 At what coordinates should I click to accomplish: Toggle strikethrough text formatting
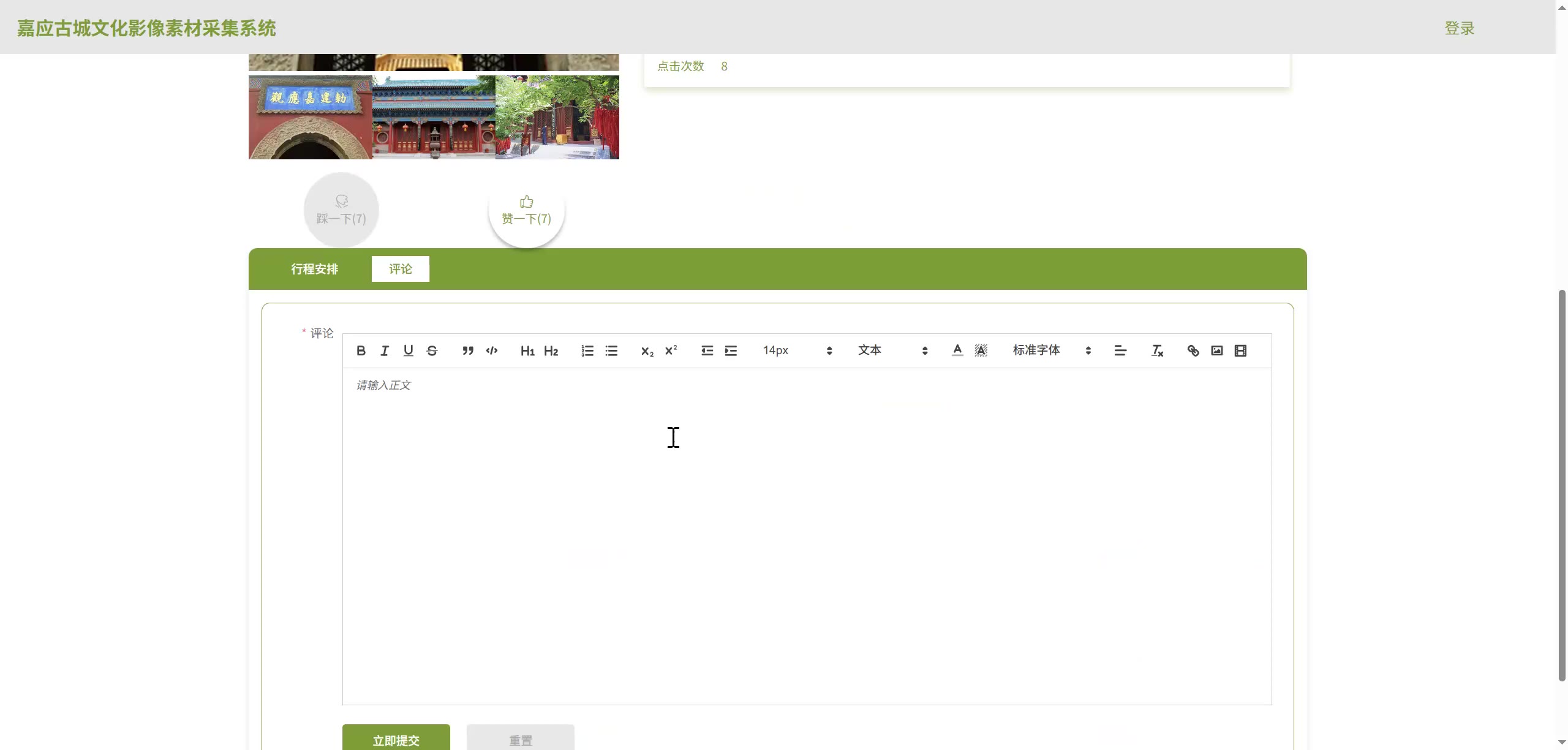432,350
